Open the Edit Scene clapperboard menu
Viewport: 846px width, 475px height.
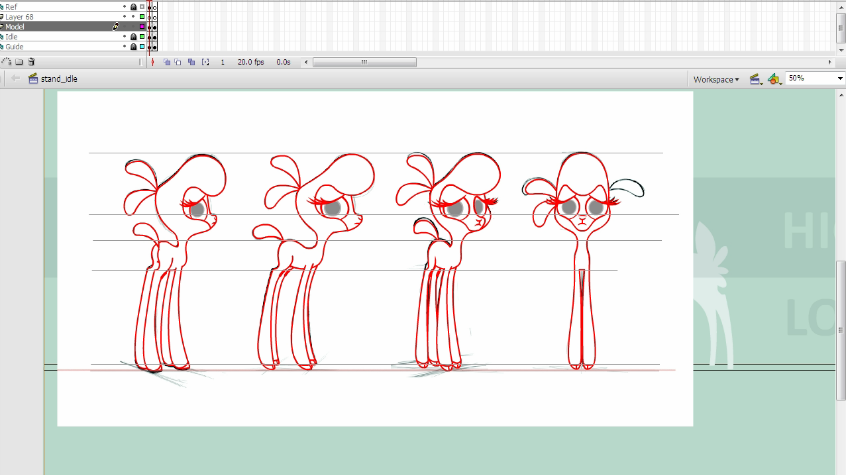[756, 78]
